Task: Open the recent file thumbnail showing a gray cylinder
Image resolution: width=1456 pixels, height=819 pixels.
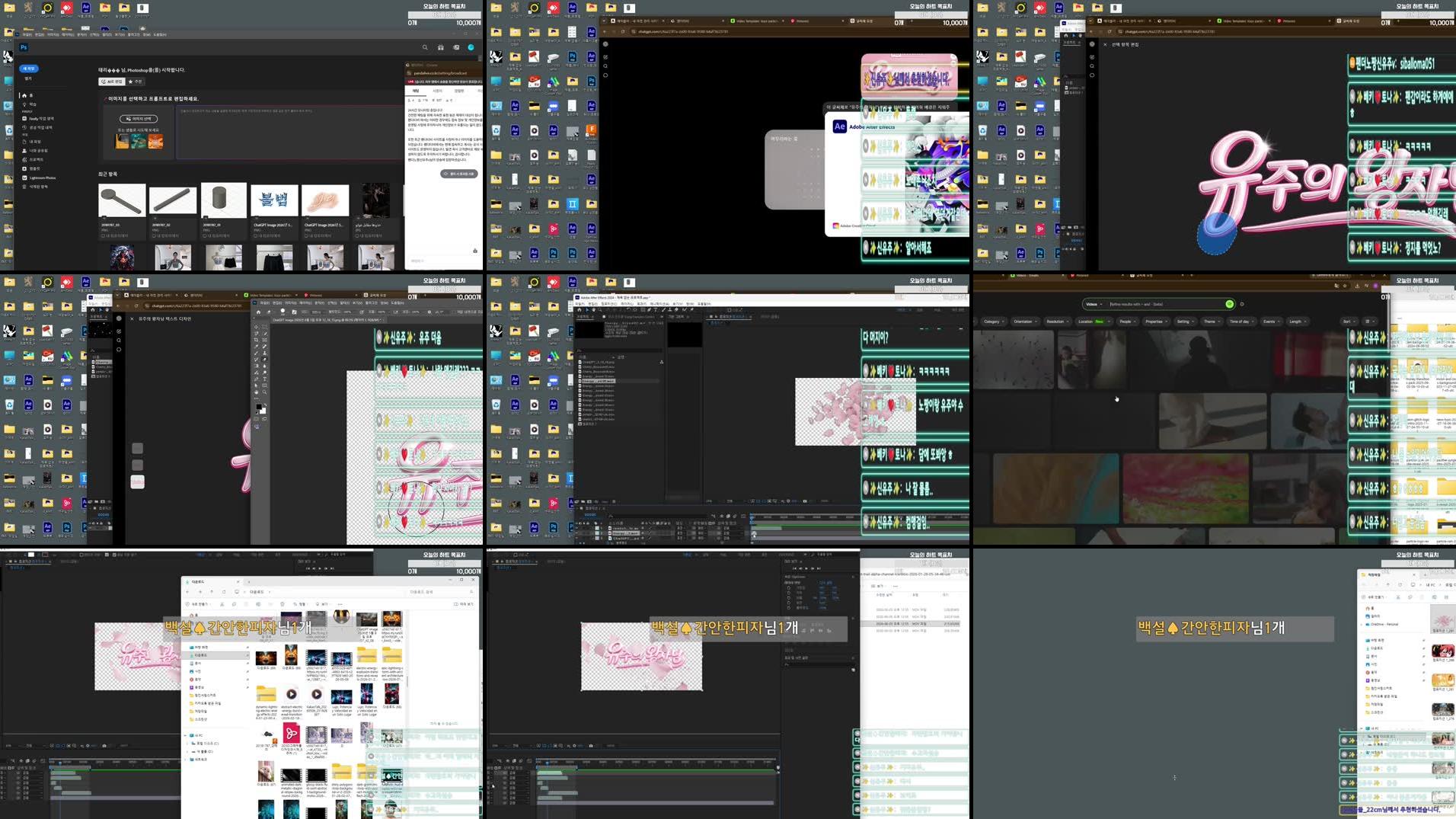Action: 223,200
